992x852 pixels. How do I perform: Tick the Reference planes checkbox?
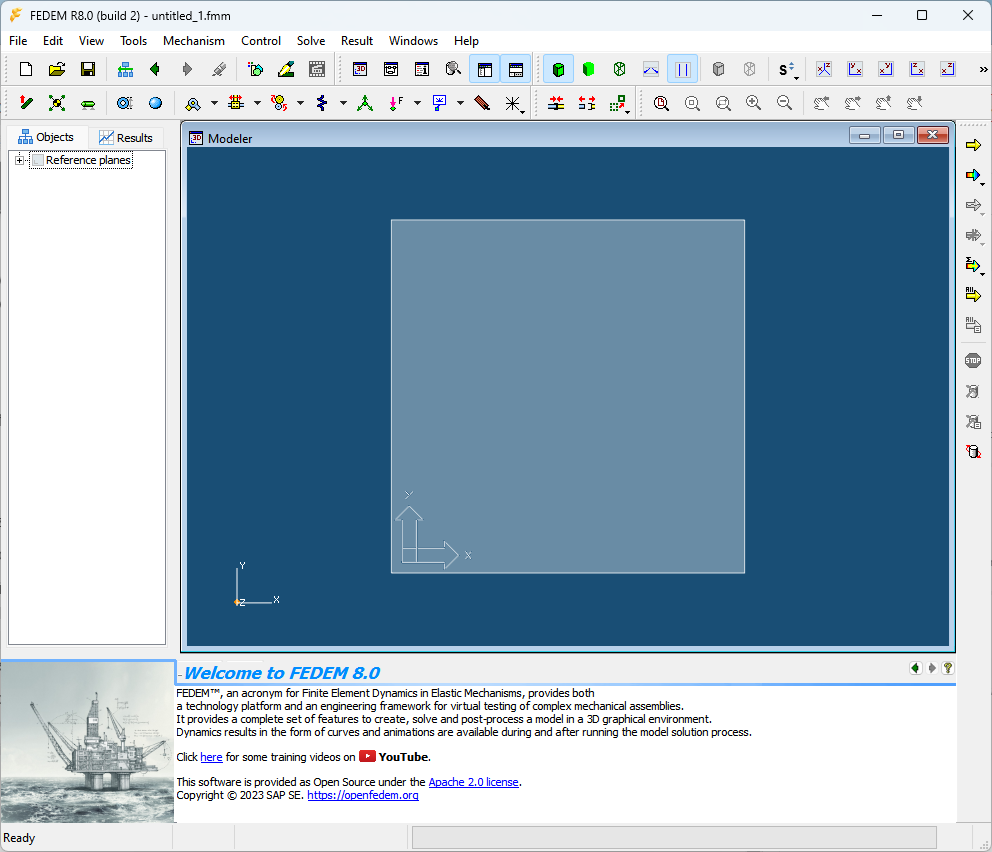point(38,161)
